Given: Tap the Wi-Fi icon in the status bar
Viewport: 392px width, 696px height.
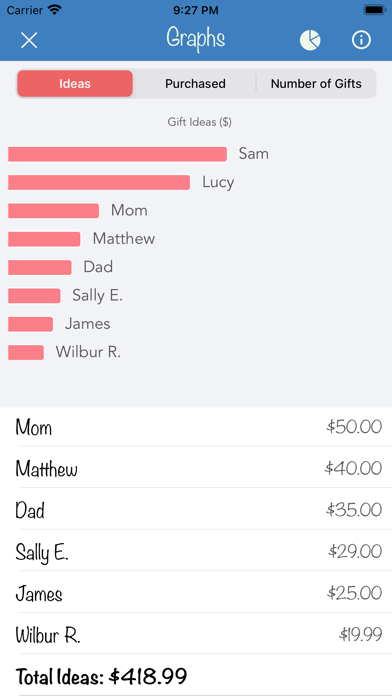Looking at the screenshot, I should pos(55,10).
